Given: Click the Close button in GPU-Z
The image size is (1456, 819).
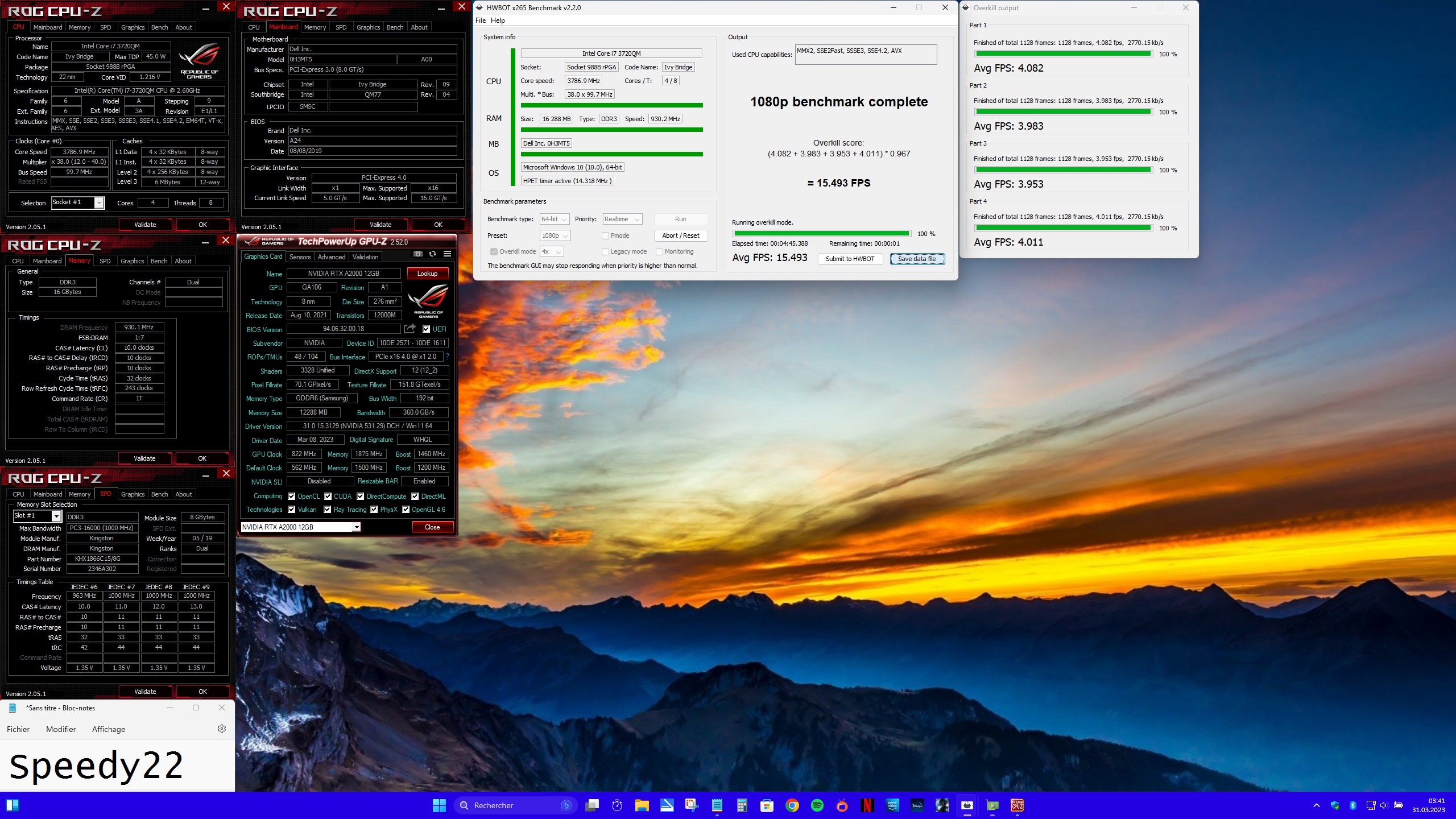Looking at the screenshot, I should tap(432, 527).
